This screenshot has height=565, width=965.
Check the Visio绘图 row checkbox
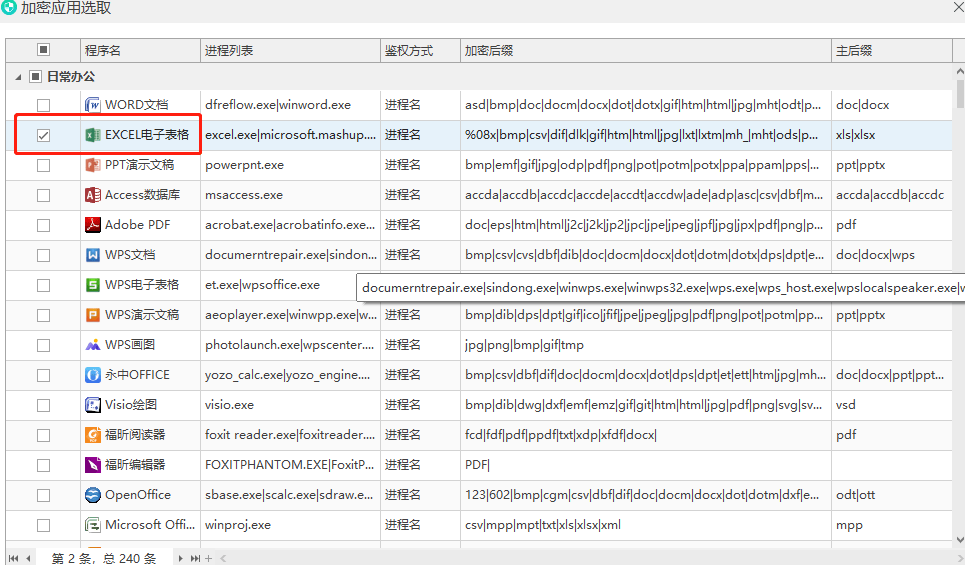tap(43, 406)
